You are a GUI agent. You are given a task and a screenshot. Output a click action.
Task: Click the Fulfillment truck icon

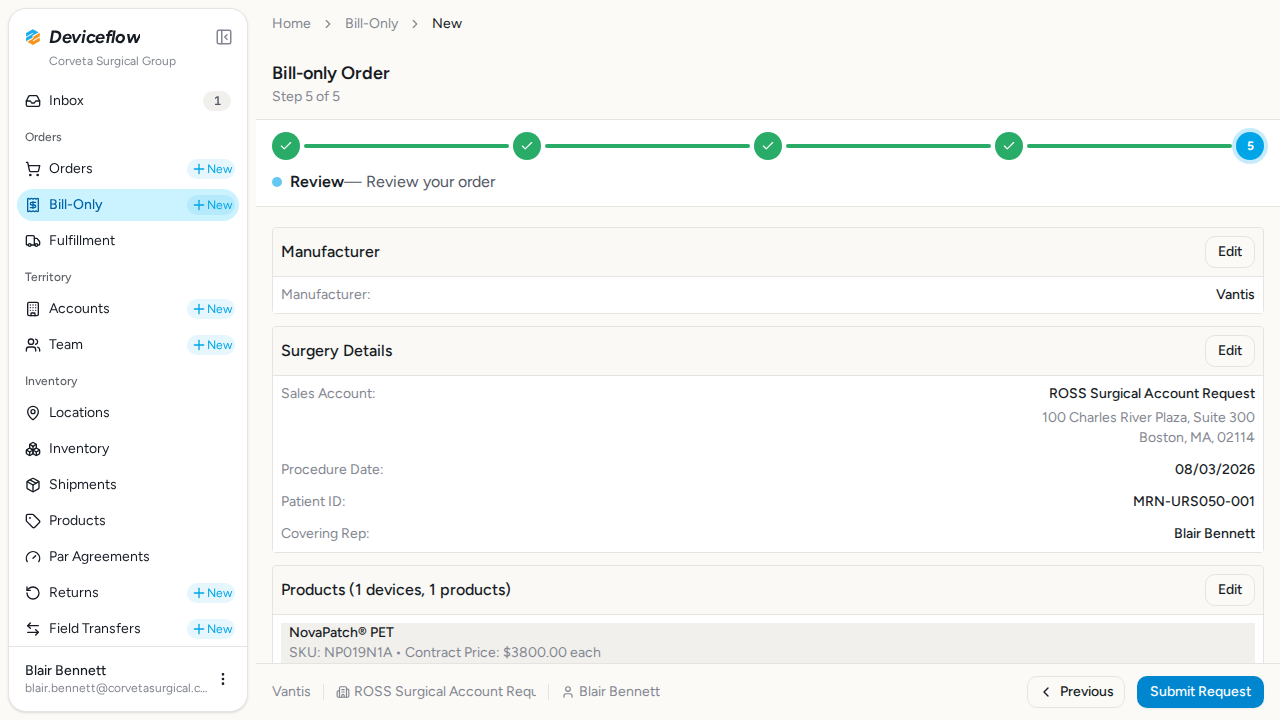click(33, 241)
